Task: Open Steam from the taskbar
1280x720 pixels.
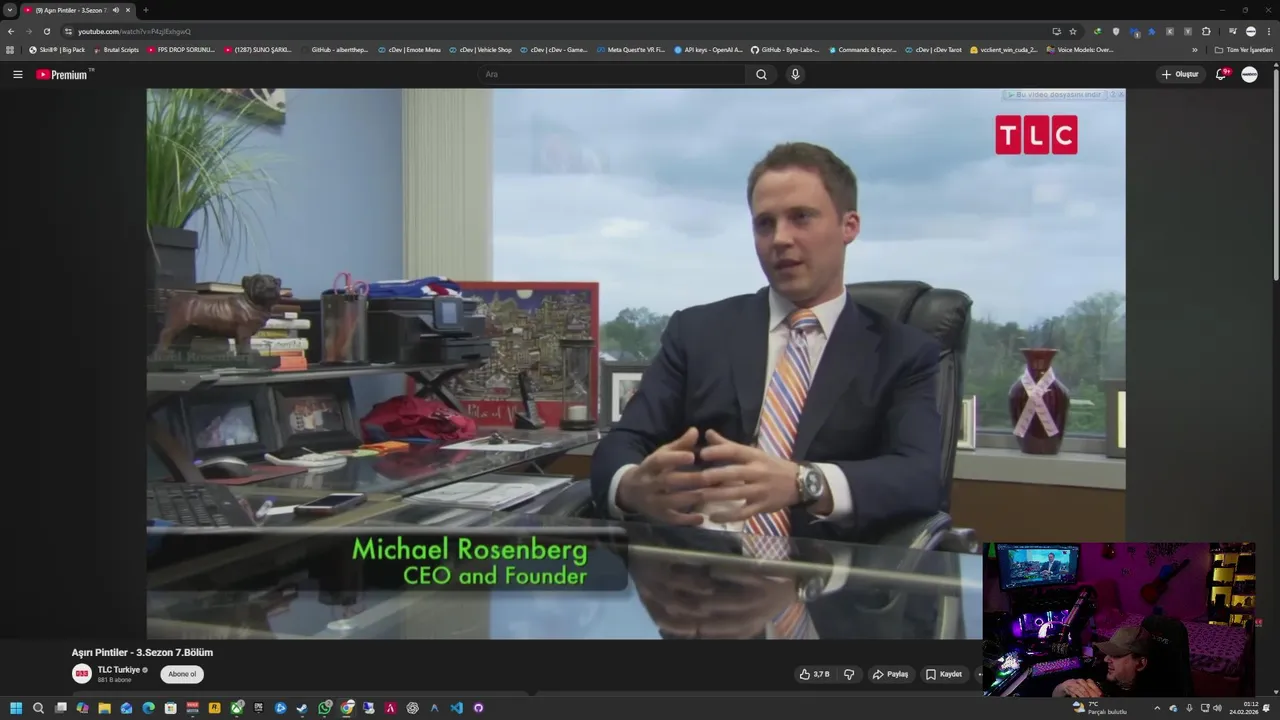Action: (x=303, y=708)
